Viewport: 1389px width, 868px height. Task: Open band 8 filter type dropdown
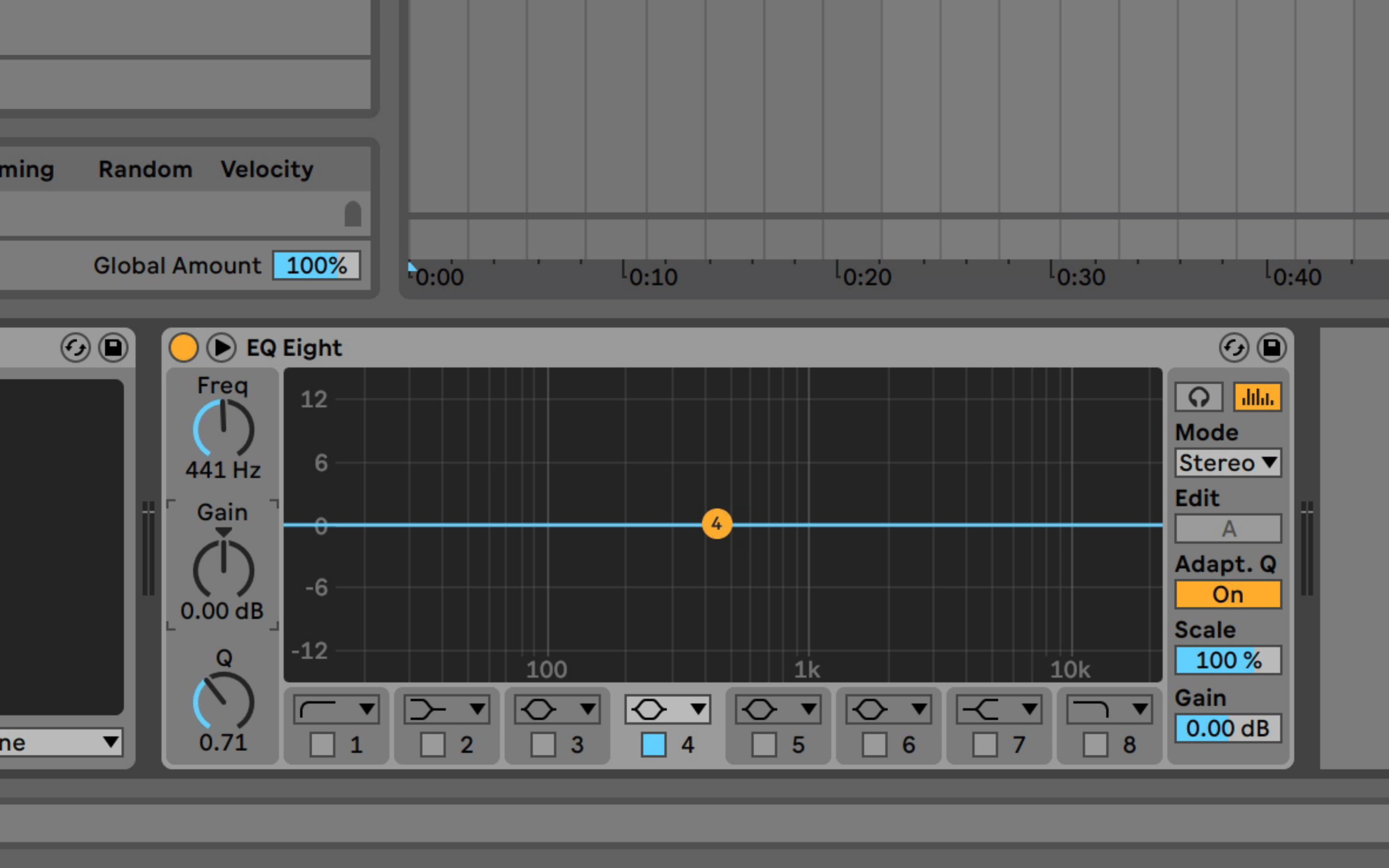[1110, 710]
